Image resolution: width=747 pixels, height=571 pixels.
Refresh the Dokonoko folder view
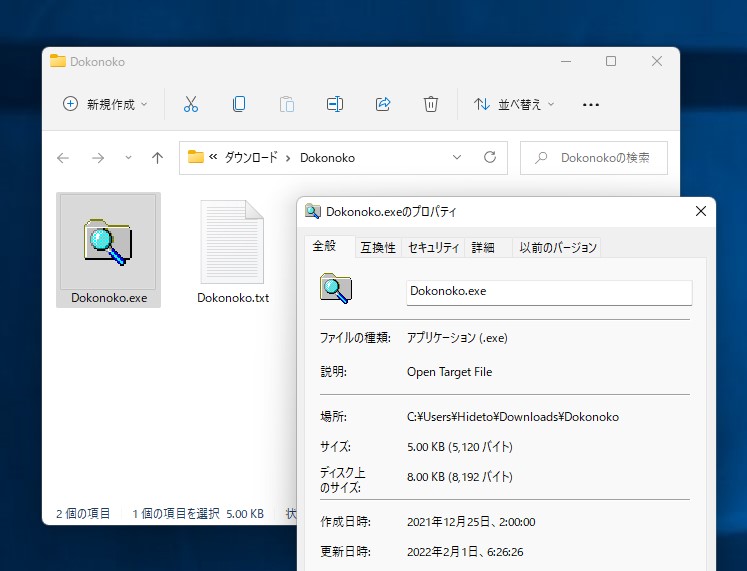pos(490,157)
